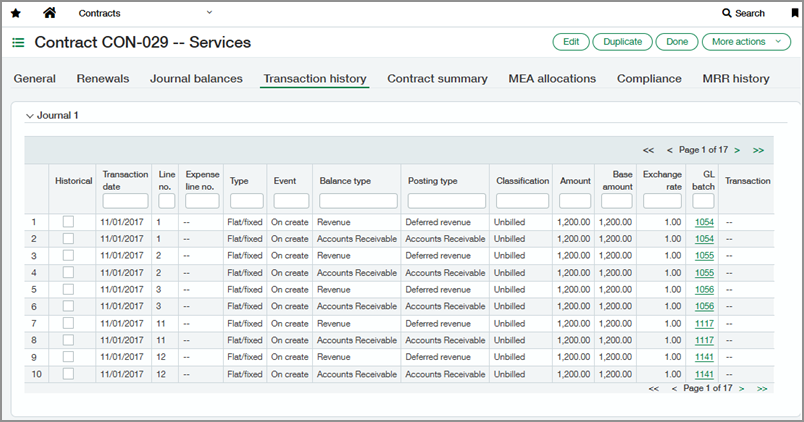The width and height of the screenshot is (804, 422).
Task: Collapse the Journal 1 section
Action: (x=29, y=115)
